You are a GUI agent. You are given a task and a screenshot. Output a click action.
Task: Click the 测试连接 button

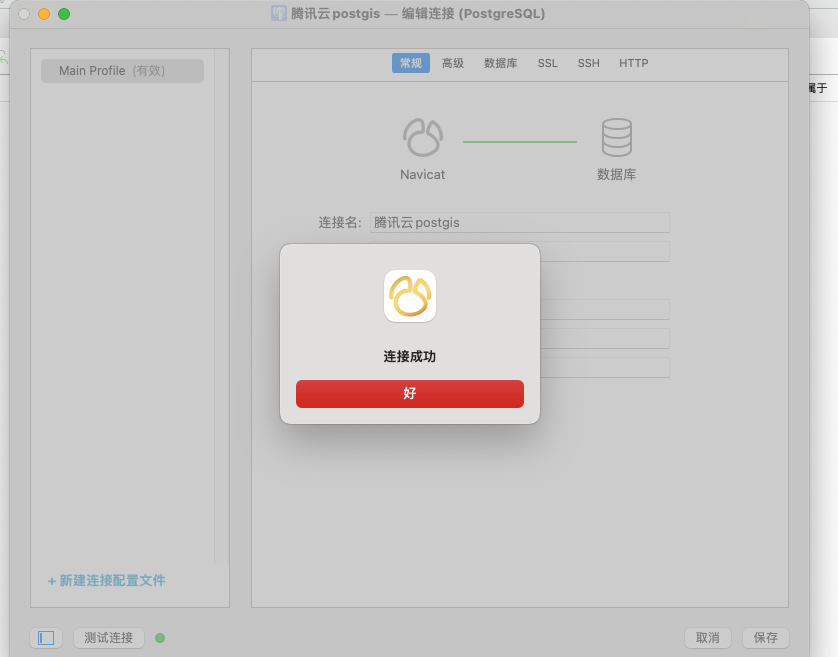(x=108, y=638)
